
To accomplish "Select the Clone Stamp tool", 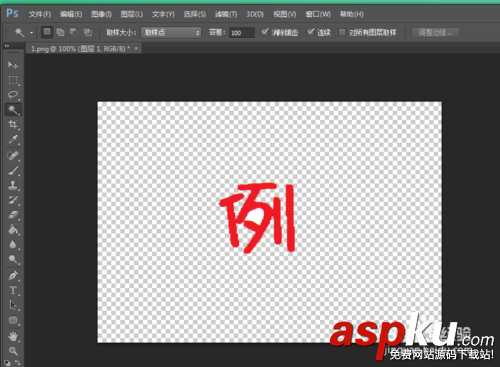I will pos(13,185).
